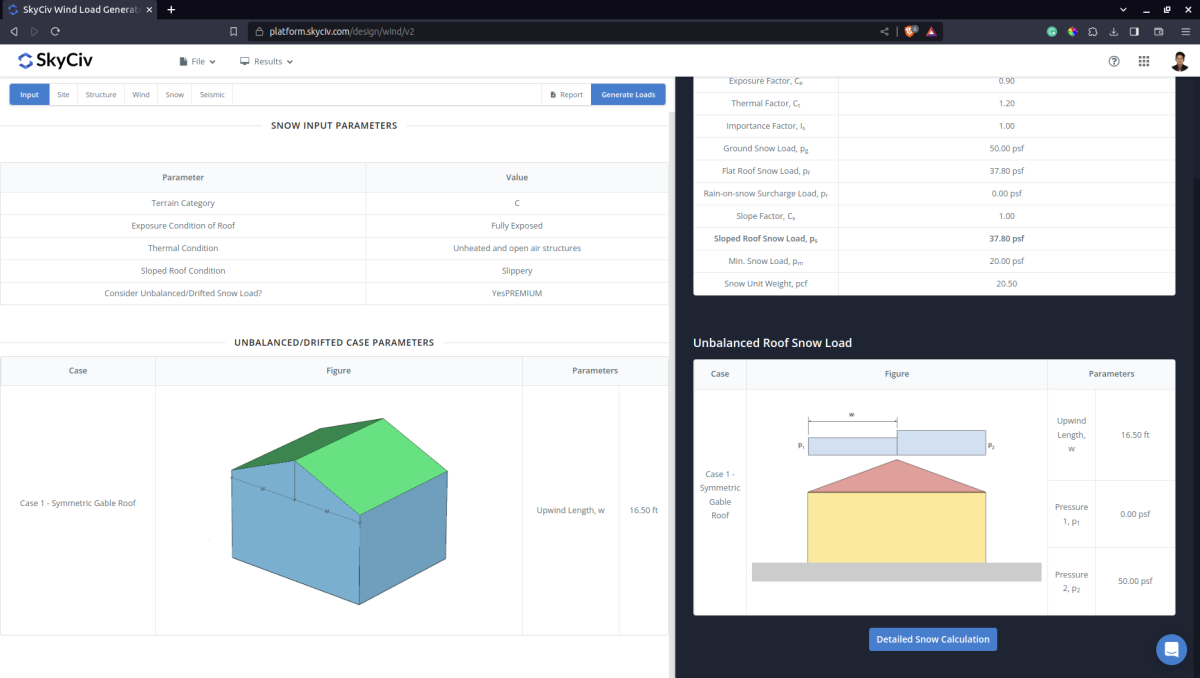Image resolution: width=1200 pixels, height=678 pixels.
Task: Open the File menu
Action: tap(197, 61)
